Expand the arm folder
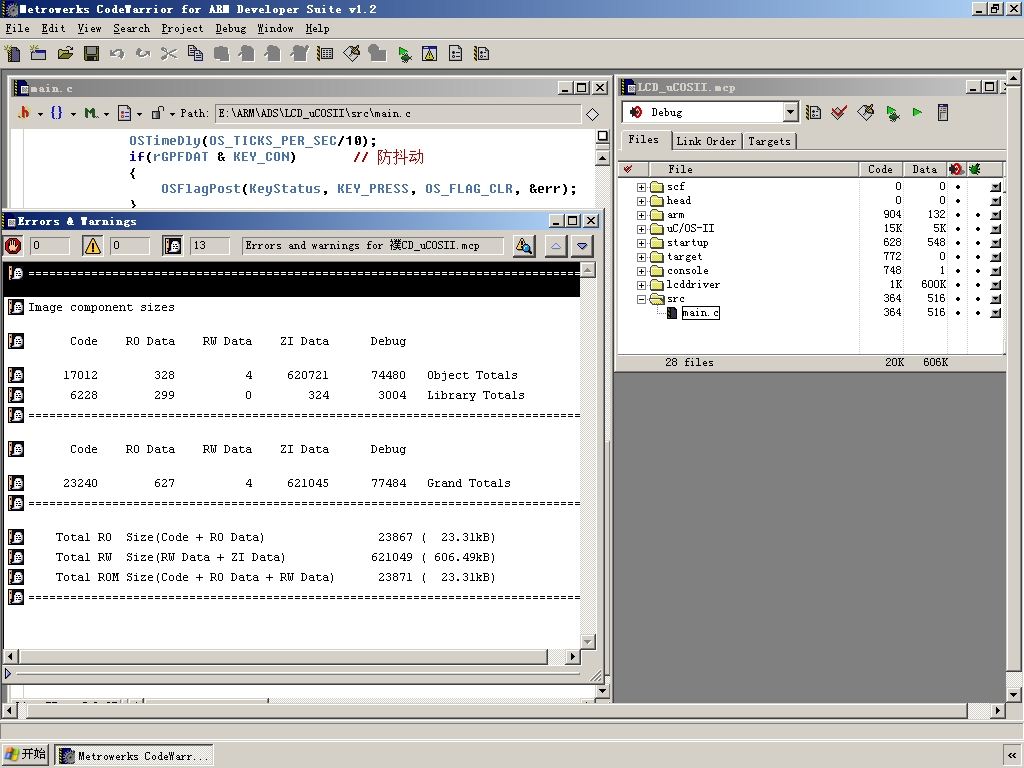Image resolution: width=1024 pixels, height=768 pixels. 641,215
